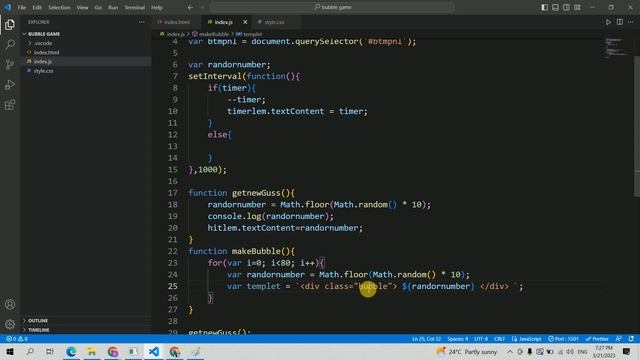640x360 pixels.
Task: Click the Prettier status item
Action: click(x=597, y=339)
